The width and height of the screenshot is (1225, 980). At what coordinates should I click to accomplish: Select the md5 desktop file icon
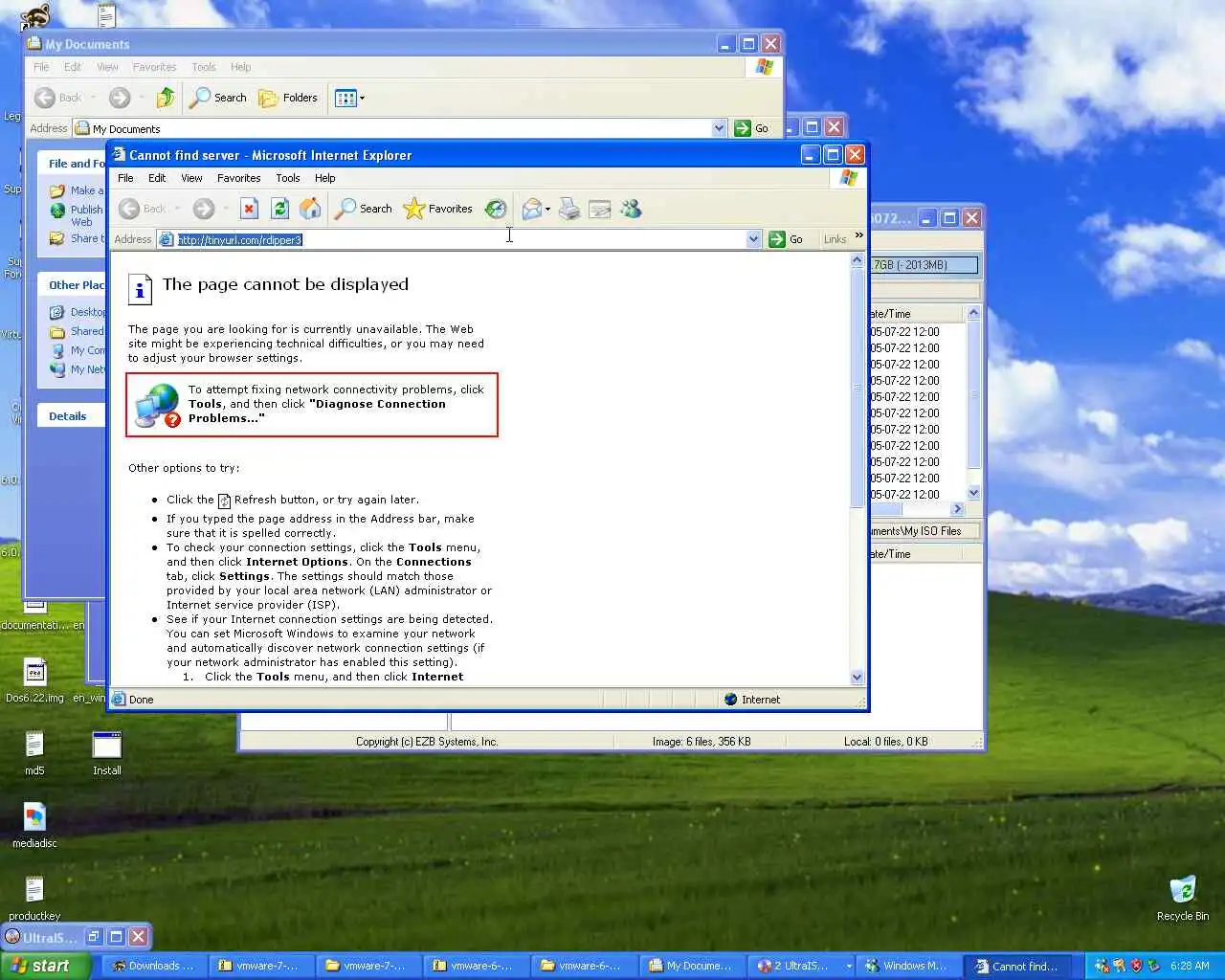34,753
